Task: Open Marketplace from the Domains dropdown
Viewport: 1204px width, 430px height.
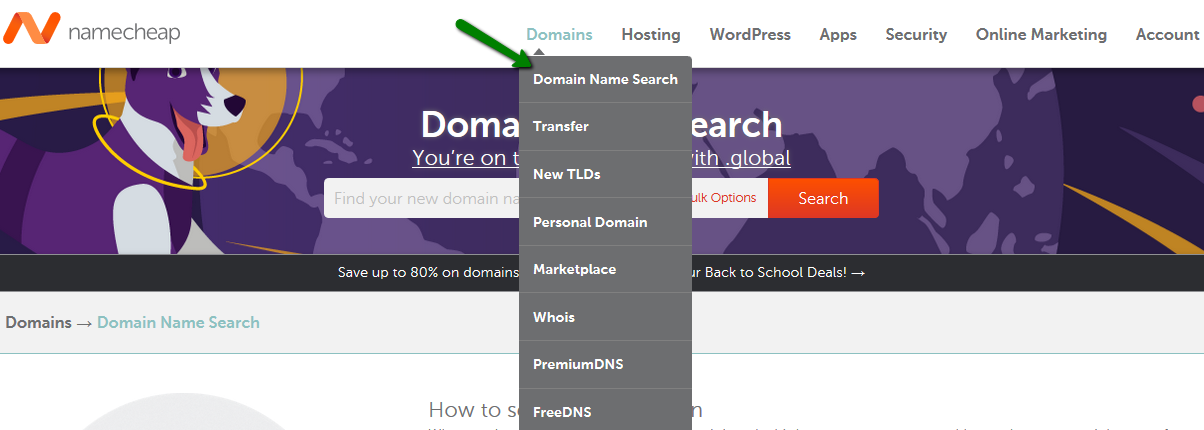Action: (605, 269)
